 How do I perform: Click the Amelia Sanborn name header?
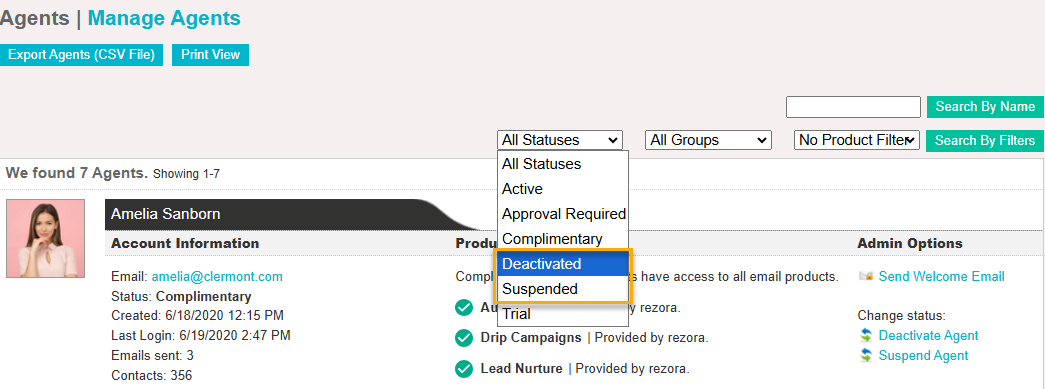[x=165, y=214]
